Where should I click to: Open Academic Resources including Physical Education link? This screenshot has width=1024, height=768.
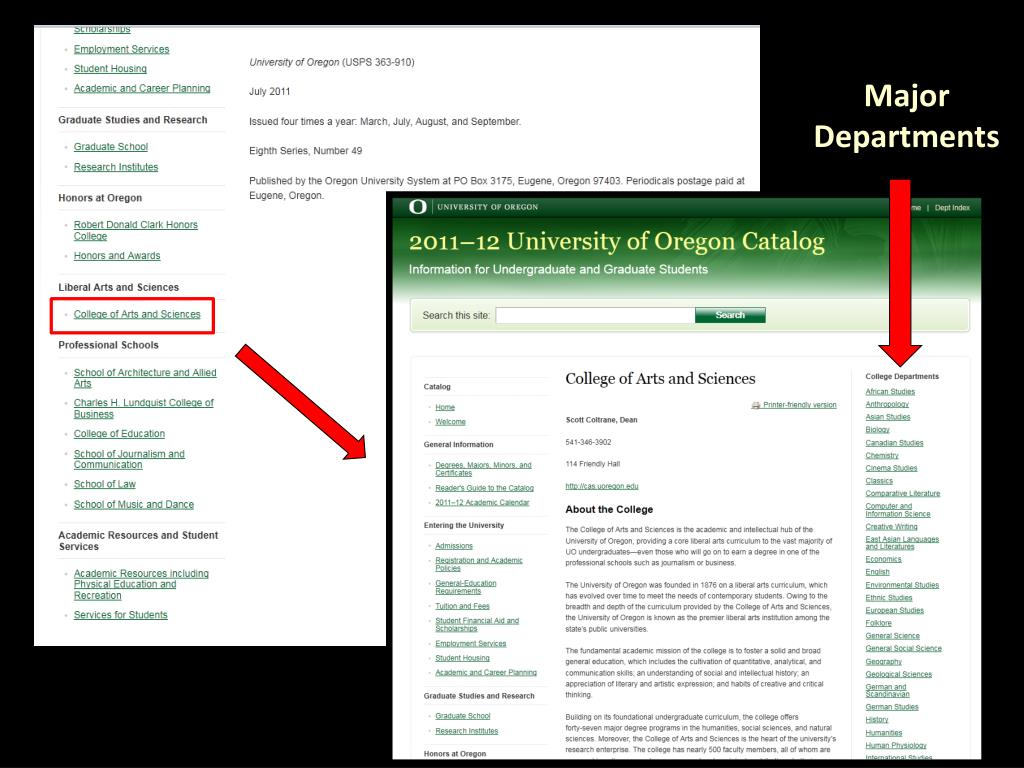(x=141, y=584)
